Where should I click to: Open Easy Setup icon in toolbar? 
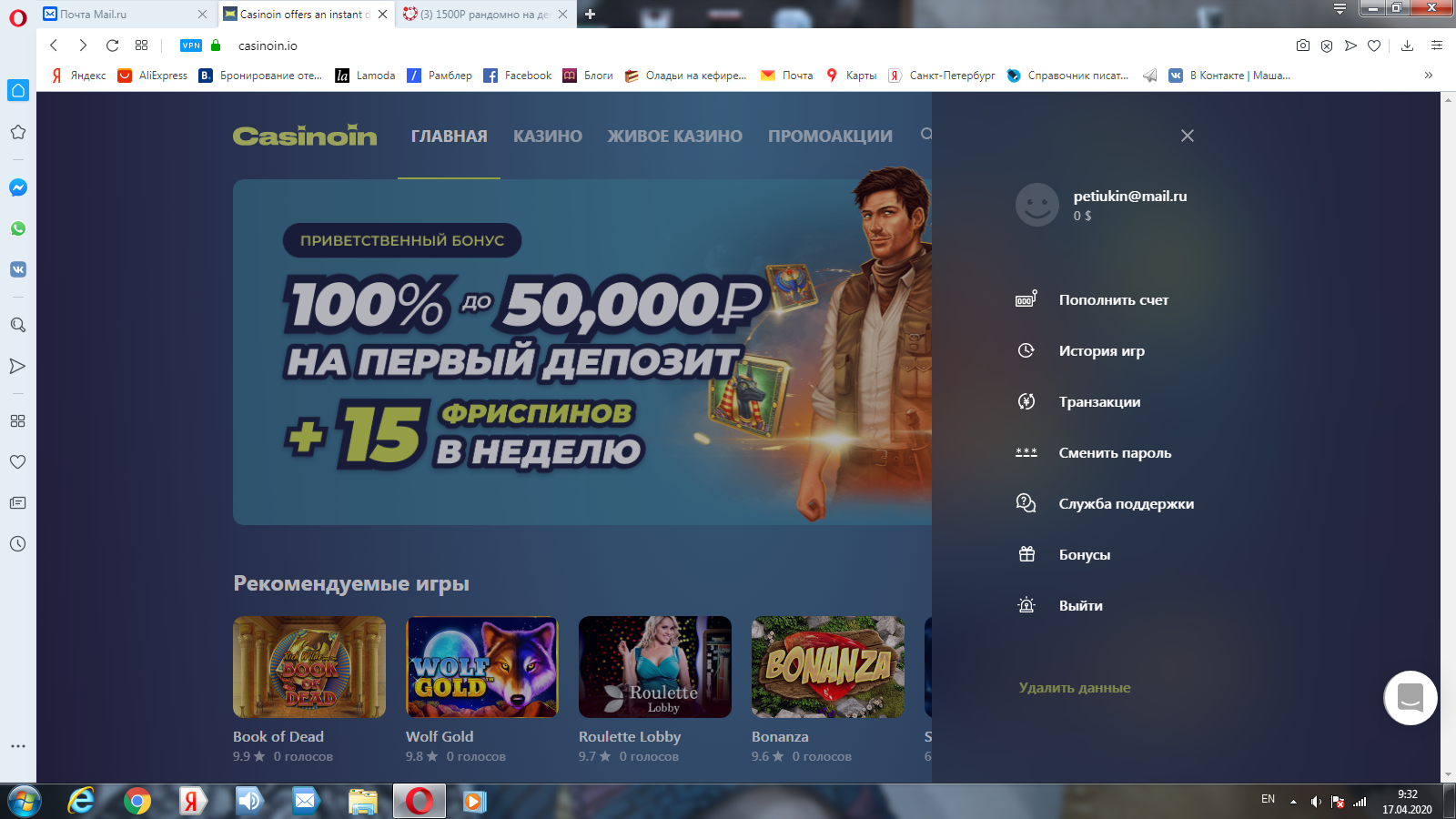click(1437, 45)
